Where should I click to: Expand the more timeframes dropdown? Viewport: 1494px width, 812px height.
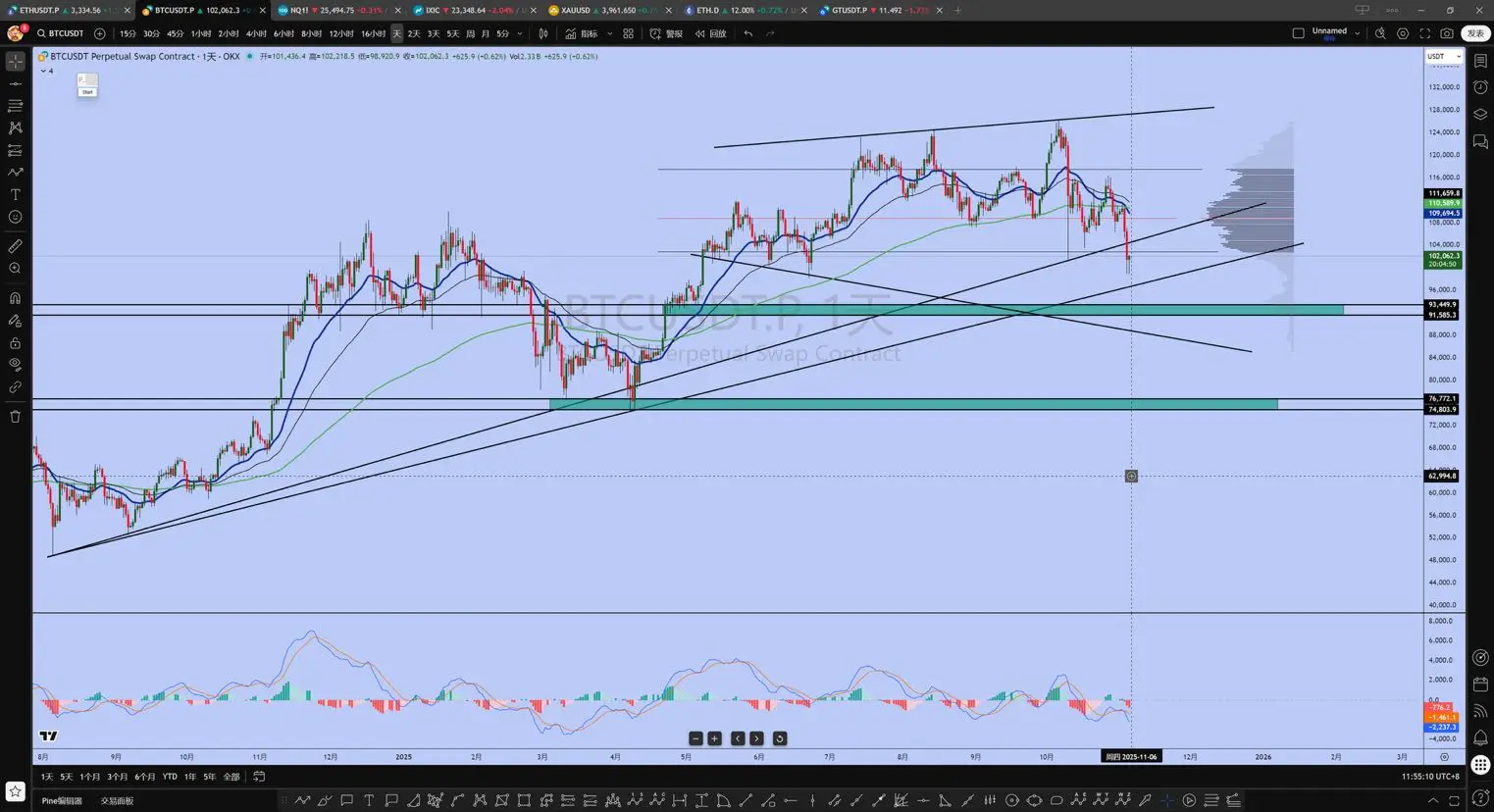pos(520,33)
